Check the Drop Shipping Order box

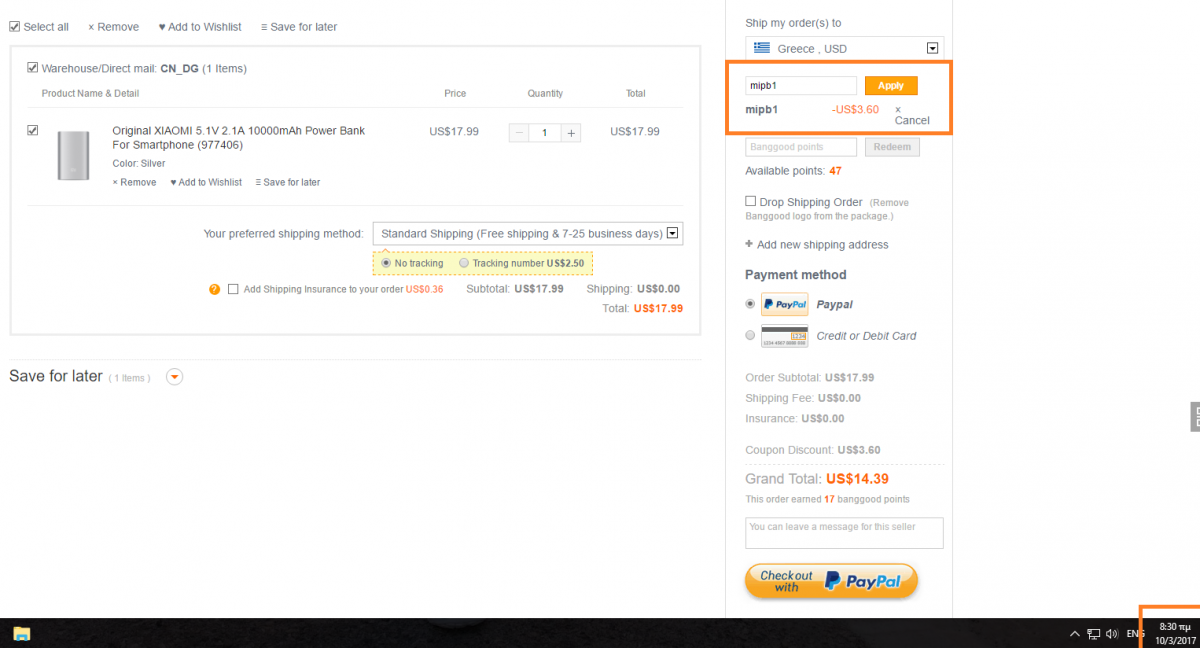750,201
